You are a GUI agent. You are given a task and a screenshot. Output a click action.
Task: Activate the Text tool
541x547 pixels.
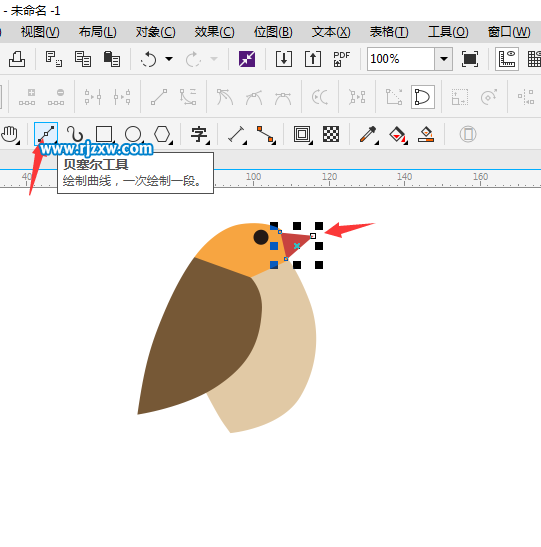(x=200, y=134)
